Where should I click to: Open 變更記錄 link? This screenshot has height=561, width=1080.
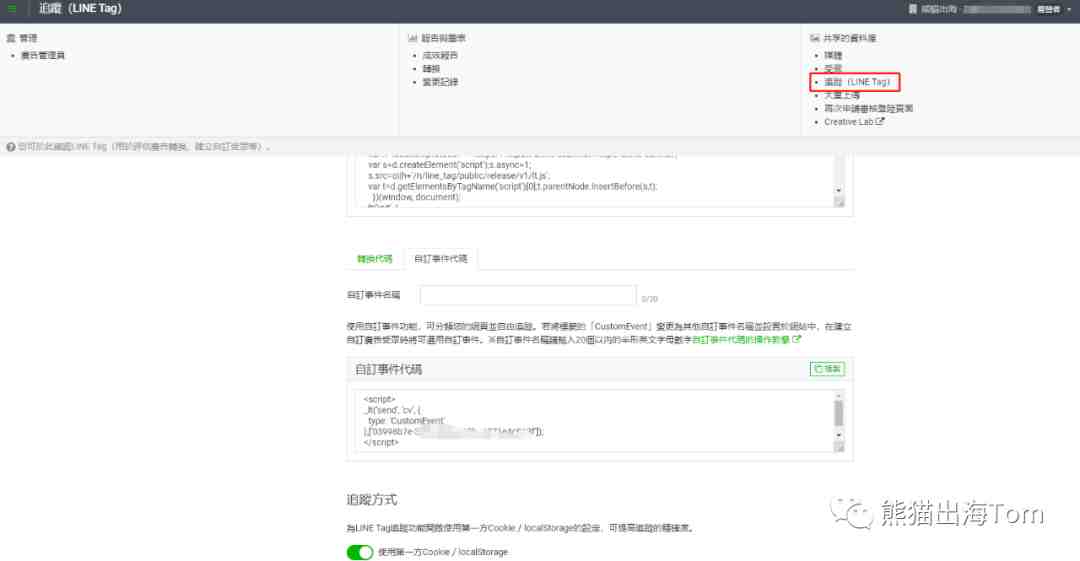point(440,82)
